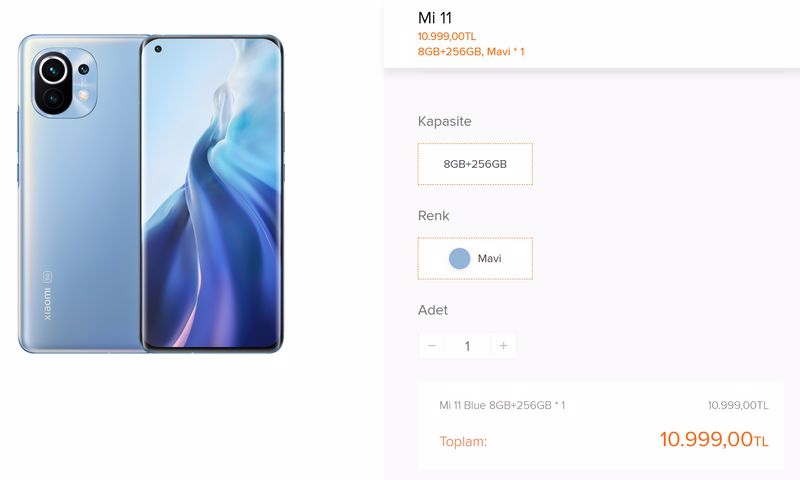This screenshot has height=480, width=800.
Task: Increase quantity with the plus icon
Action: tap(503, 346)
